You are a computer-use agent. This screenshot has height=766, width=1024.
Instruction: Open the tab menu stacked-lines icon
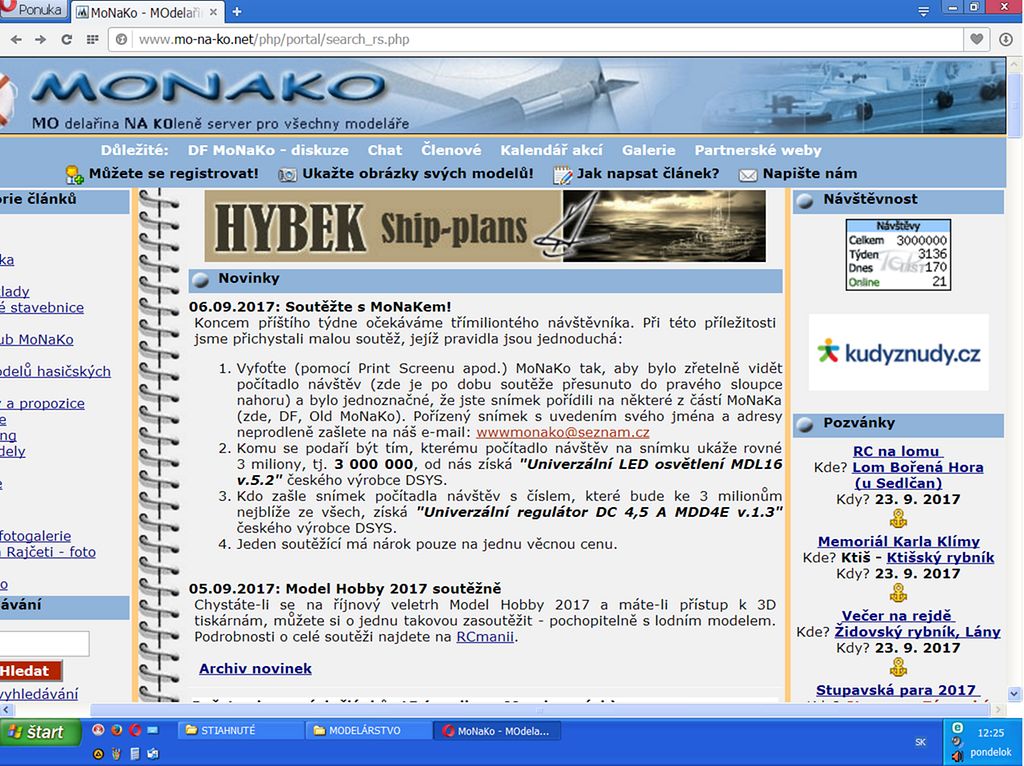[926, 11]
